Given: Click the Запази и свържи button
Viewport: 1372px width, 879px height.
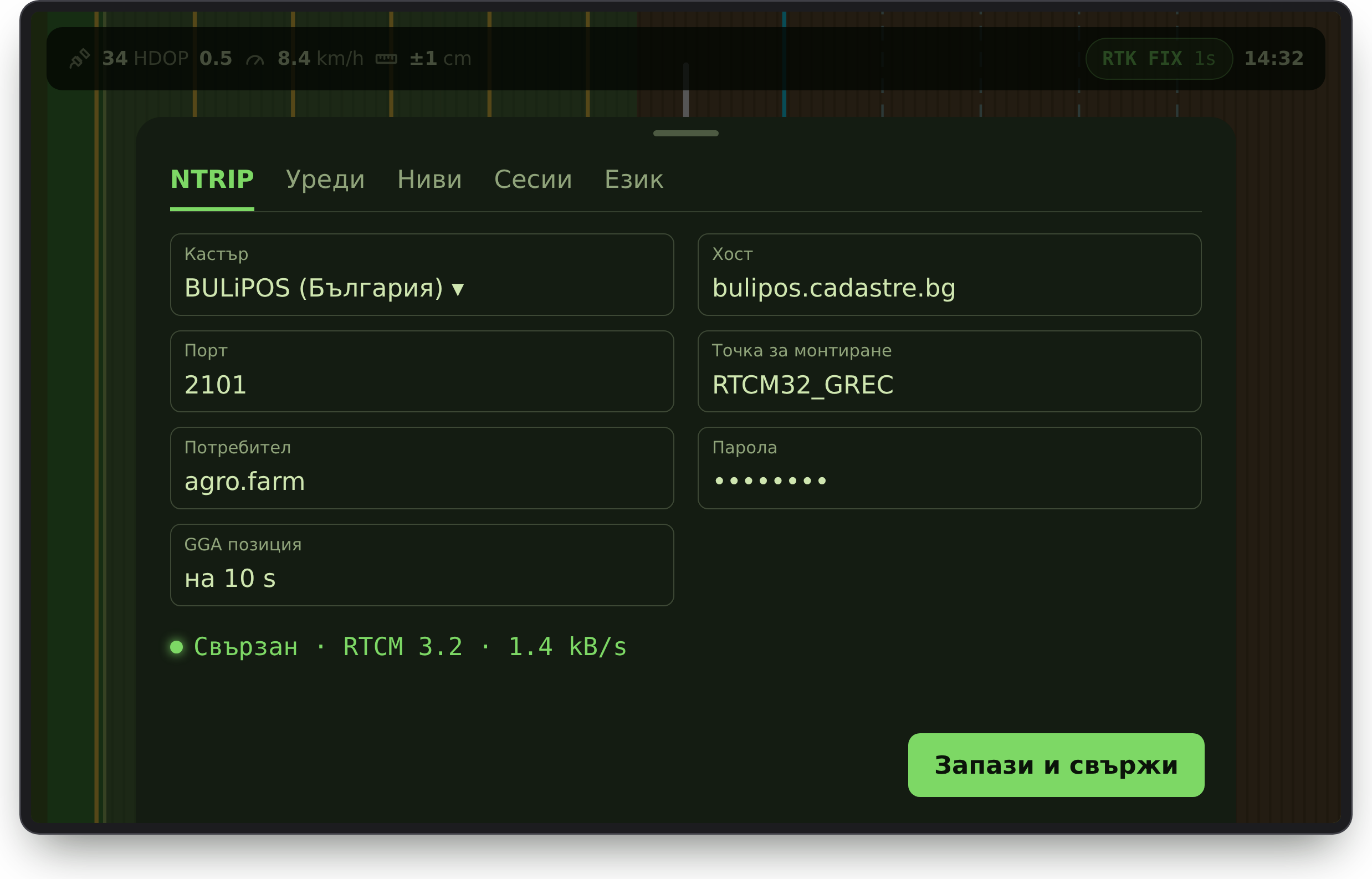Looking at the screenshot, I should pos(1056,765).
